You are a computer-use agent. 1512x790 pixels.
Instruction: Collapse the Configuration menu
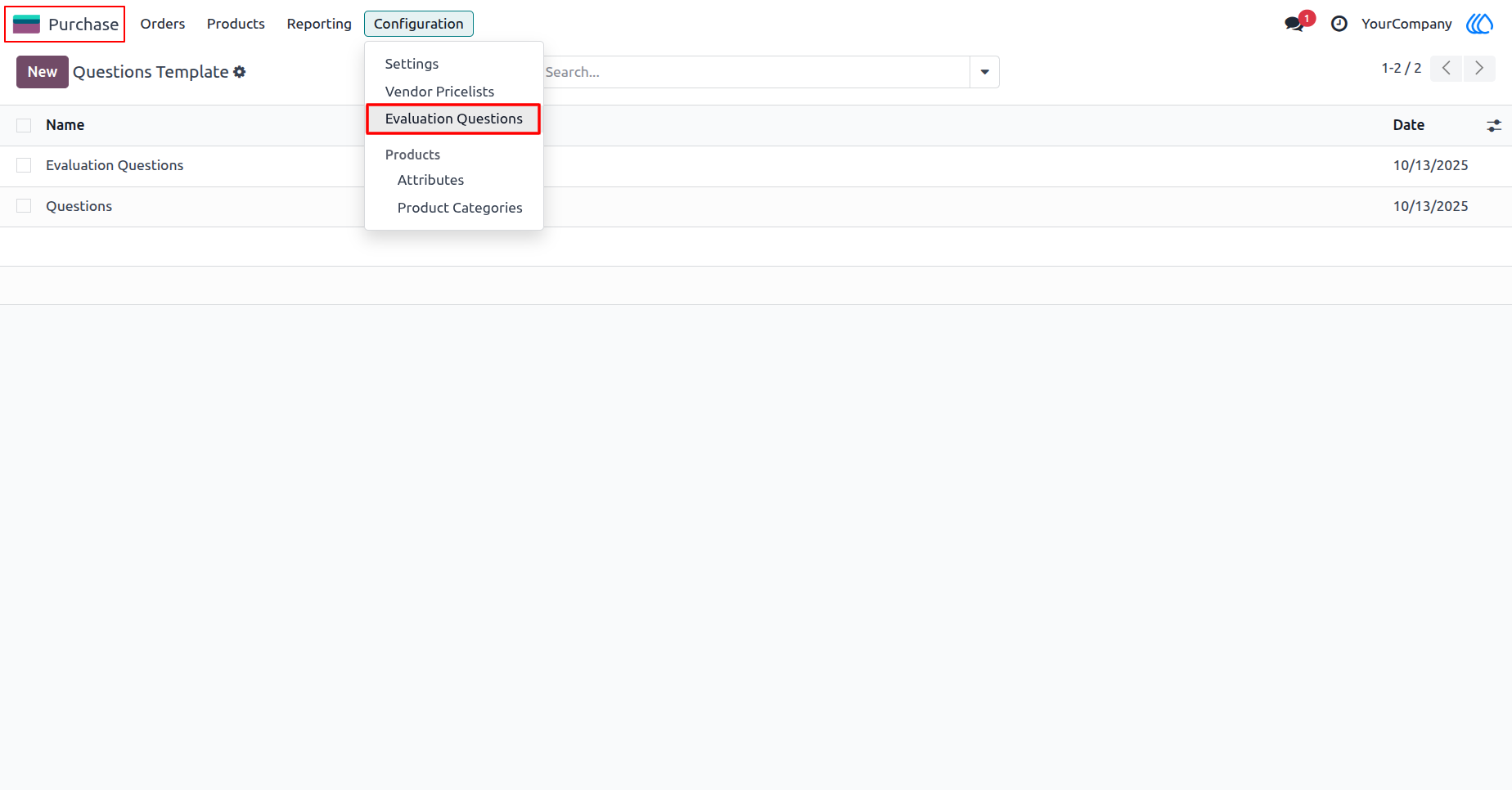[x=419, y=24]
